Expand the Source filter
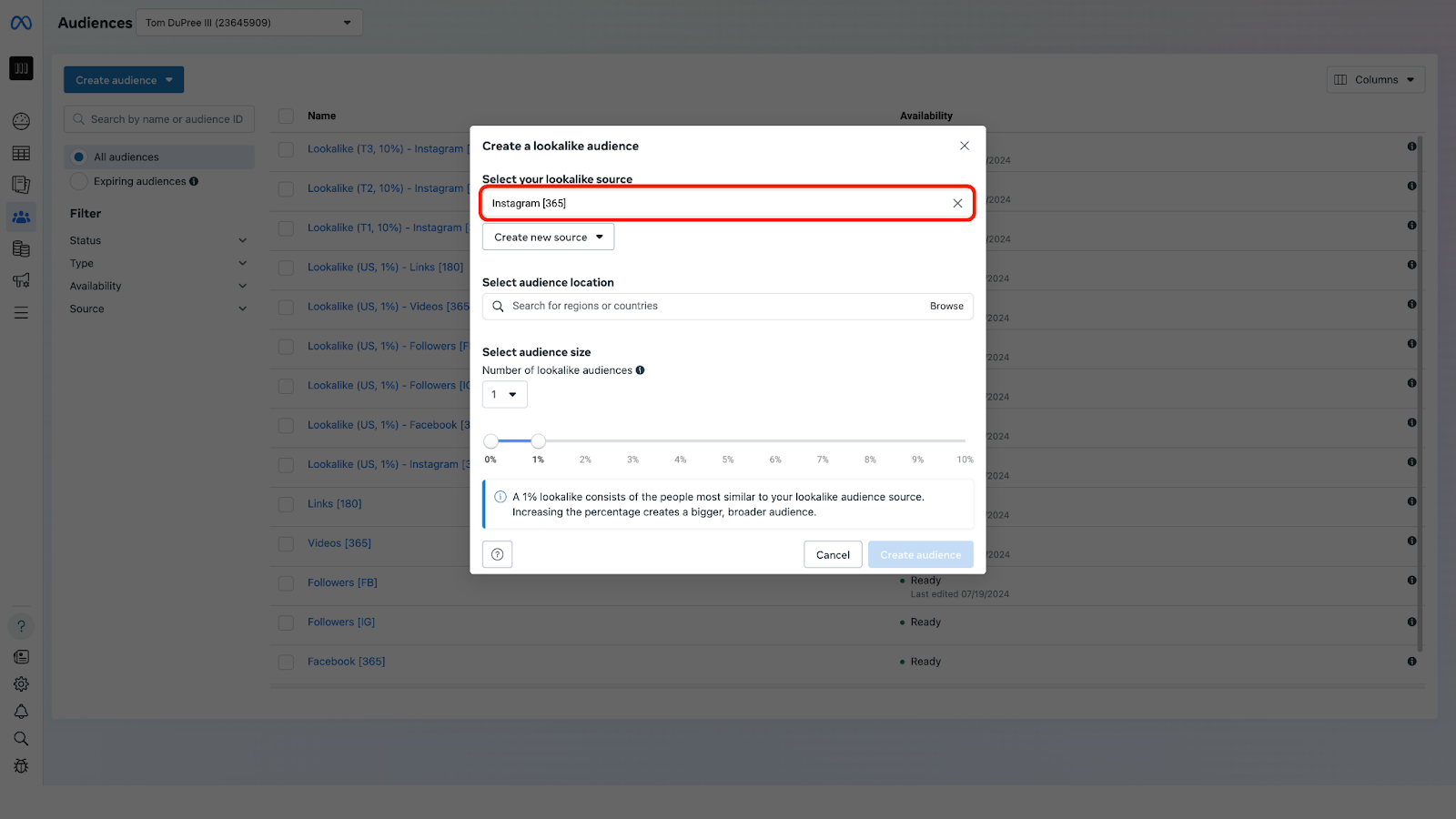Viewport: 1456px width, 819px height. [x=158, y=308]
